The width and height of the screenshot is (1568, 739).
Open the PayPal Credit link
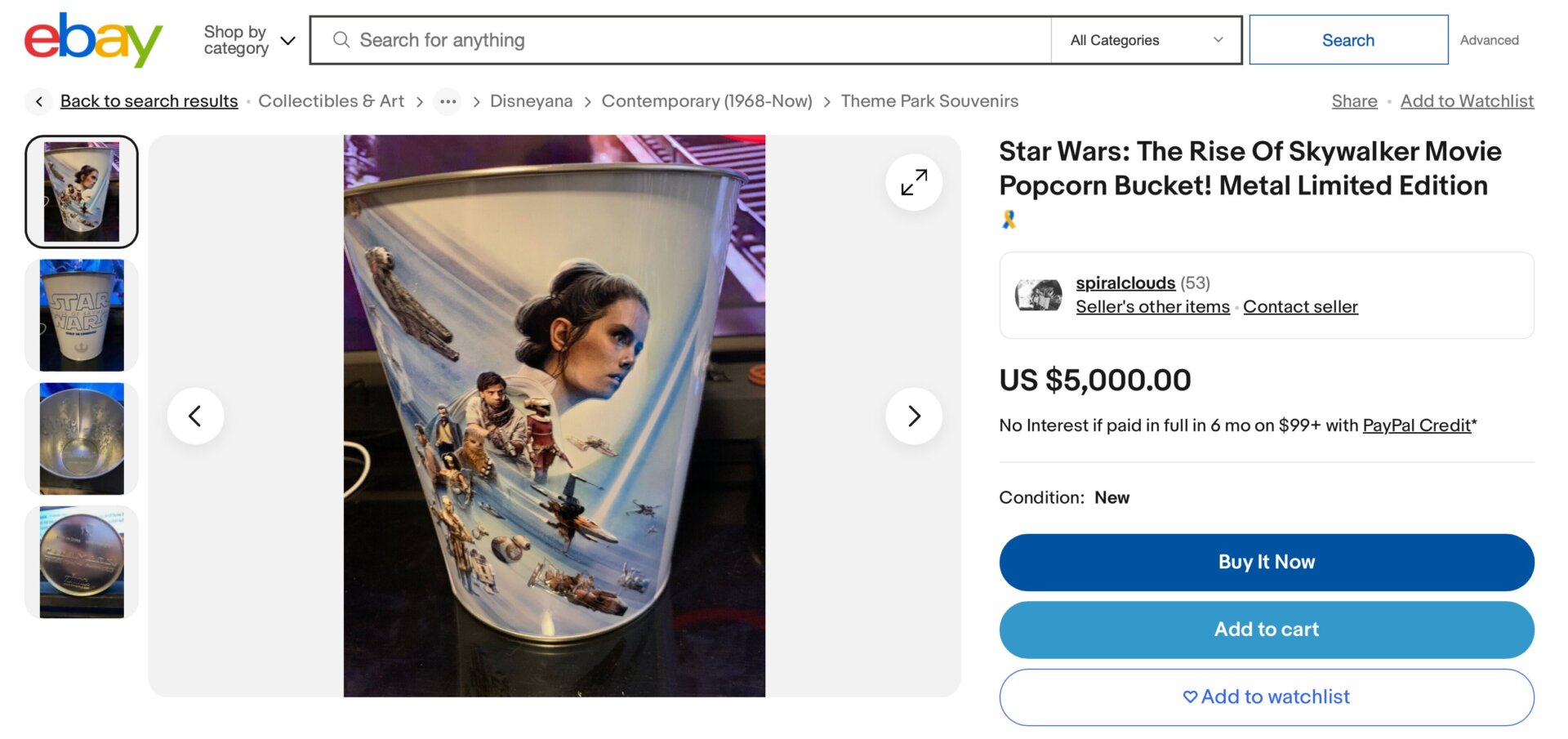tap(1416, 425)
